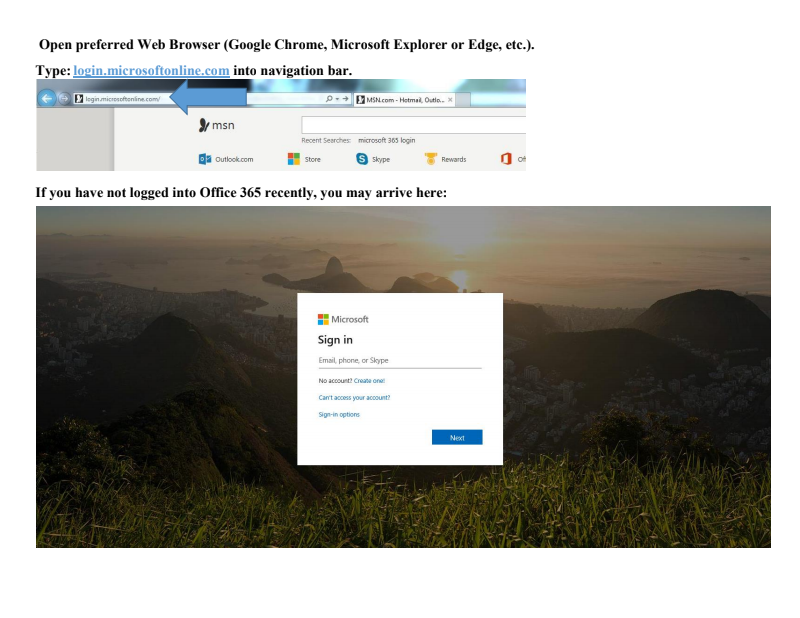Screen dimensions: 800x618
Task: Click the browser forward arrow button
Action: click(x=64, y=99)
